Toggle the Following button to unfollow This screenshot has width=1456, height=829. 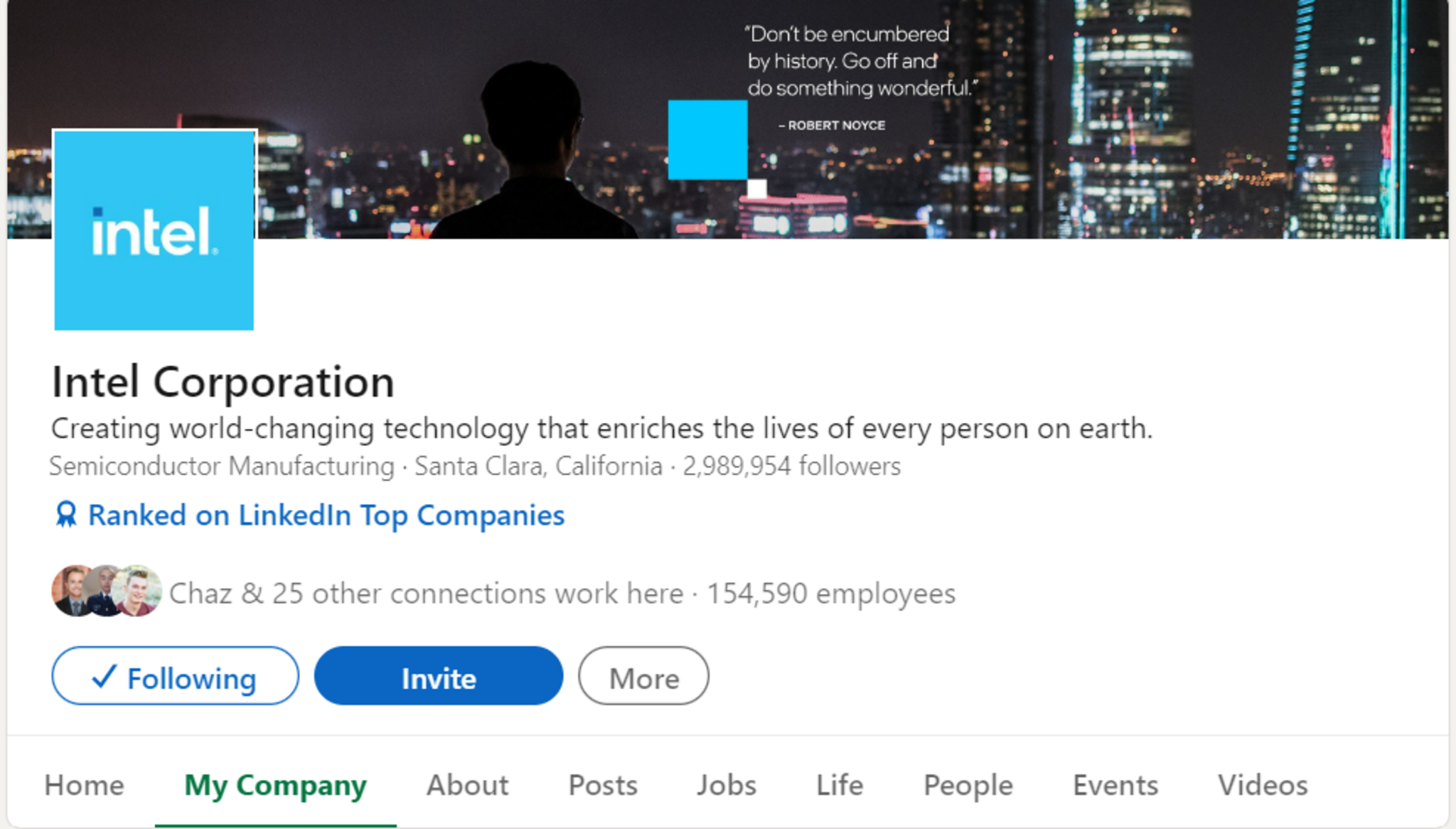[175, 676]
